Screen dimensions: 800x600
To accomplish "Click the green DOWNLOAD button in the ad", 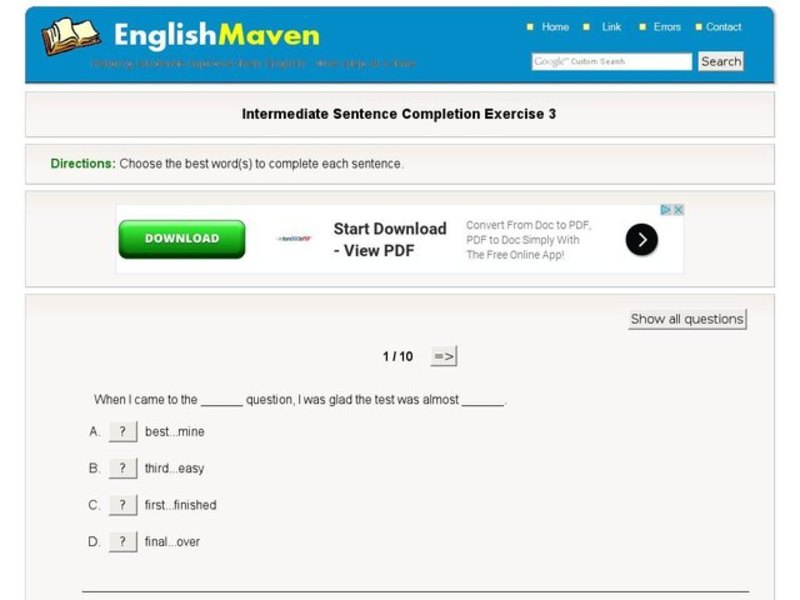I will click(181, 238).
